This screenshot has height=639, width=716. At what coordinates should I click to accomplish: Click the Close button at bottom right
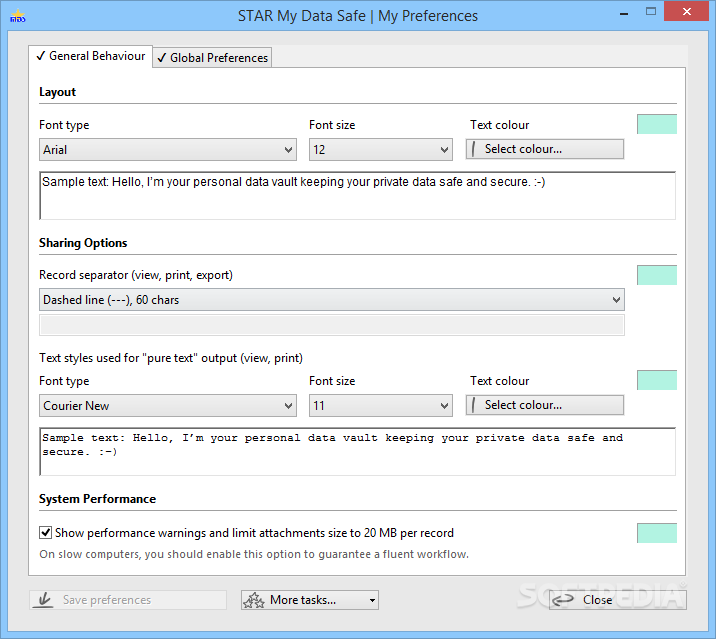(x=617, y=600)
